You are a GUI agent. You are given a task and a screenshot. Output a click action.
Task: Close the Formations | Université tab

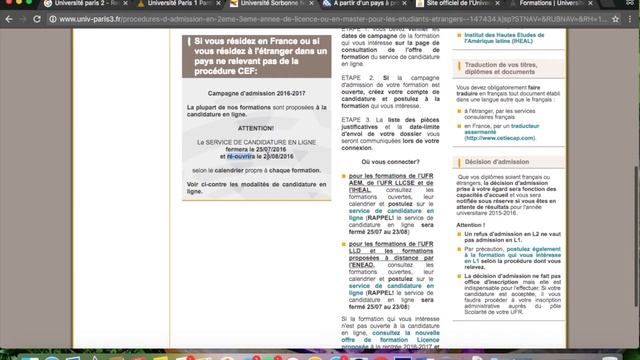[590, 3]
